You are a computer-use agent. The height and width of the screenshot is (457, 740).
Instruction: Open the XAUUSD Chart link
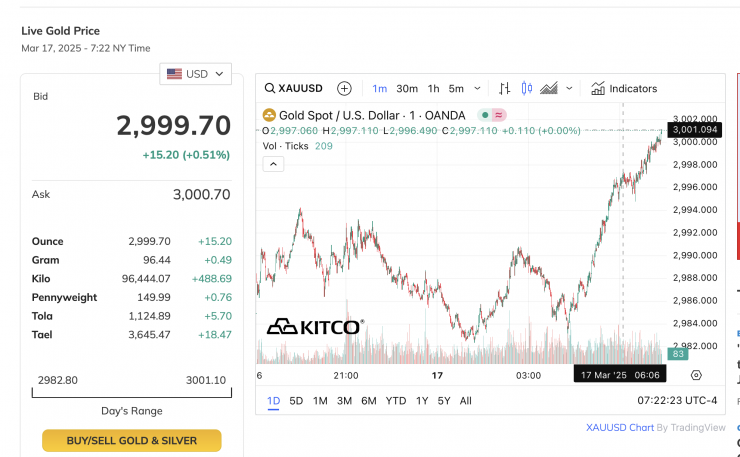(620, 427)
